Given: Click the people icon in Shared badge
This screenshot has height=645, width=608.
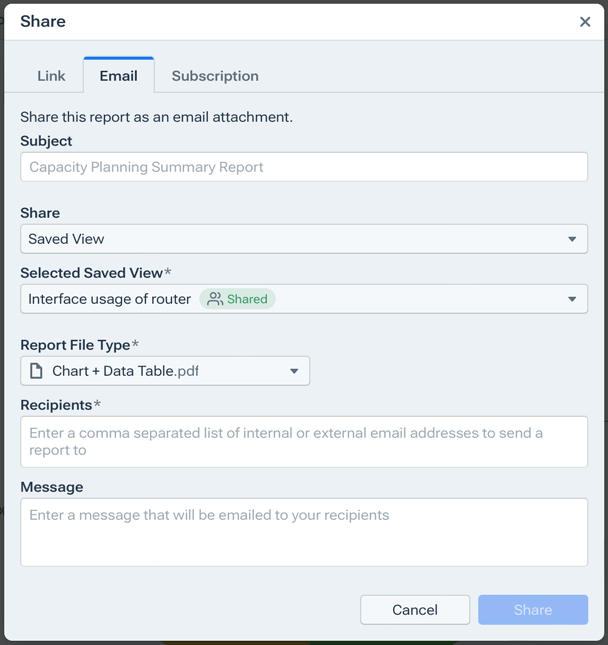Looking at the screenshot, I should (214, 299).
